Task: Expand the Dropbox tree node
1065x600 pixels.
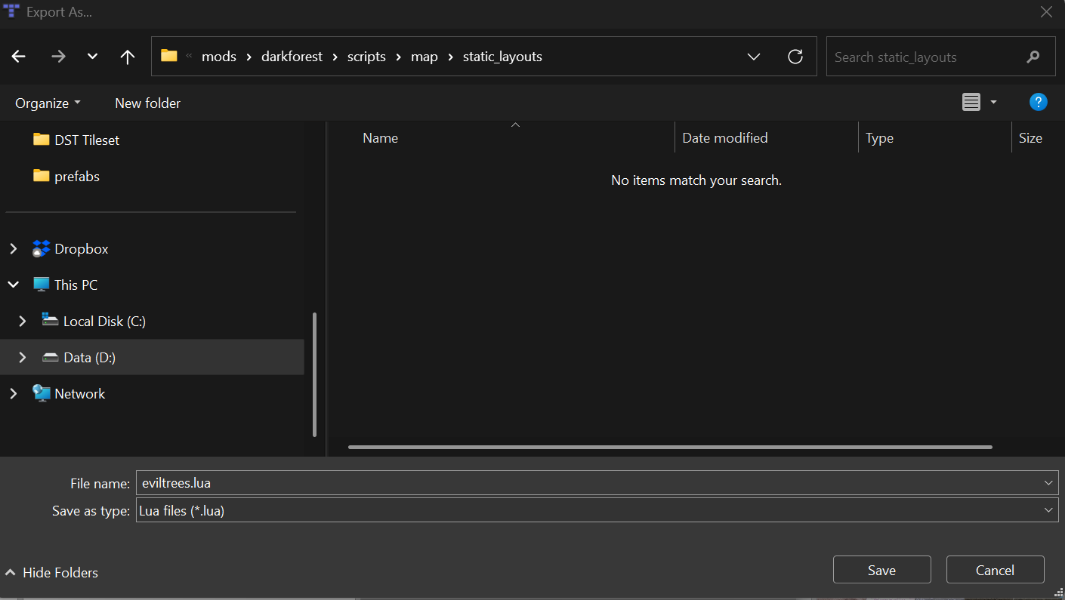Action: [13, 249]
